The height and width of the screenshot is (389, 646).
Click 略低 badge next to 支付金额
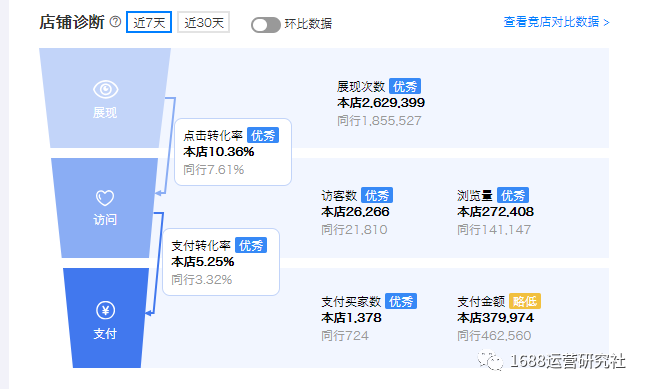tap(525, 302)
